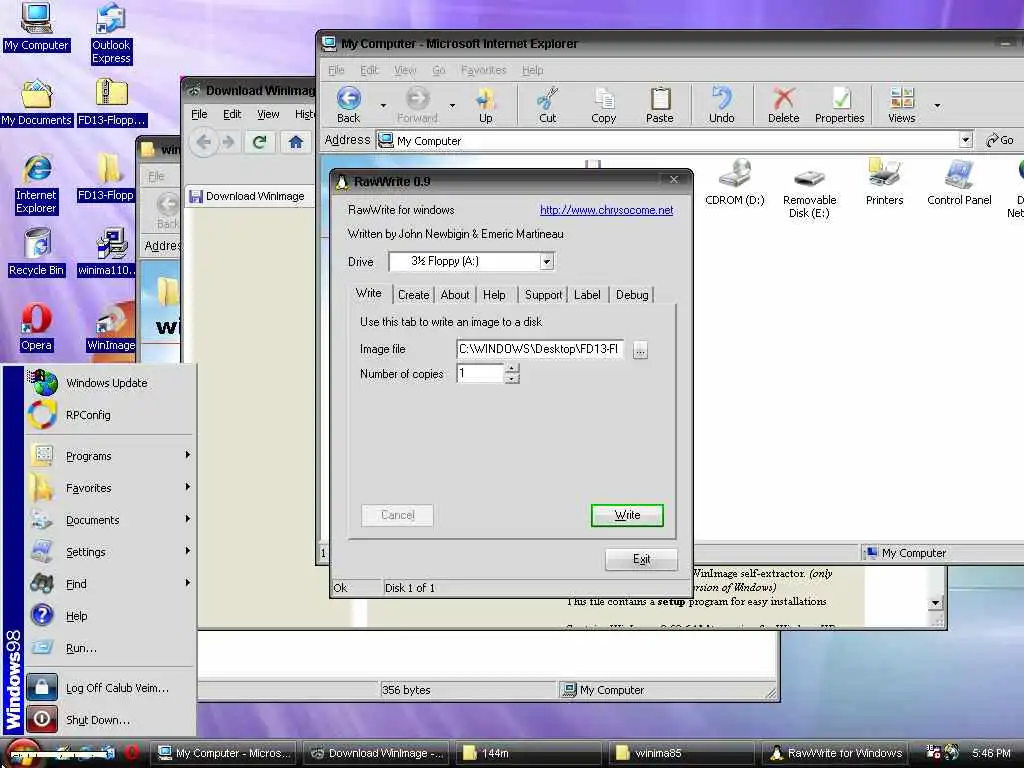Click the Write button in RawWrite
Viewport: 1024px width, 768px height.
[627, 515]
